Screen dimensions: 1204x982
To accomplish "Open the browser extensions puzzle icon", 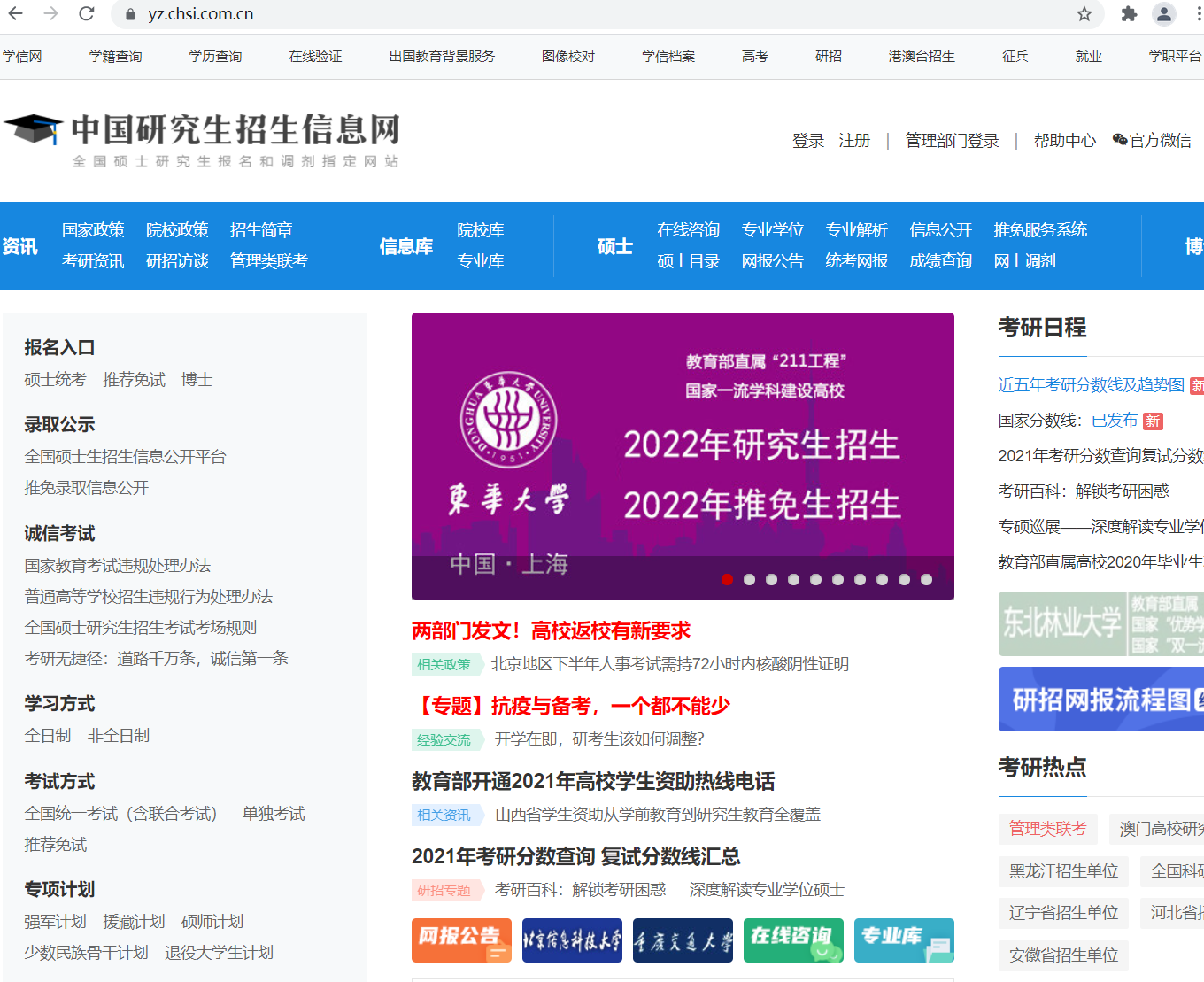I will pyautogui.click(x=1129, y=14).
